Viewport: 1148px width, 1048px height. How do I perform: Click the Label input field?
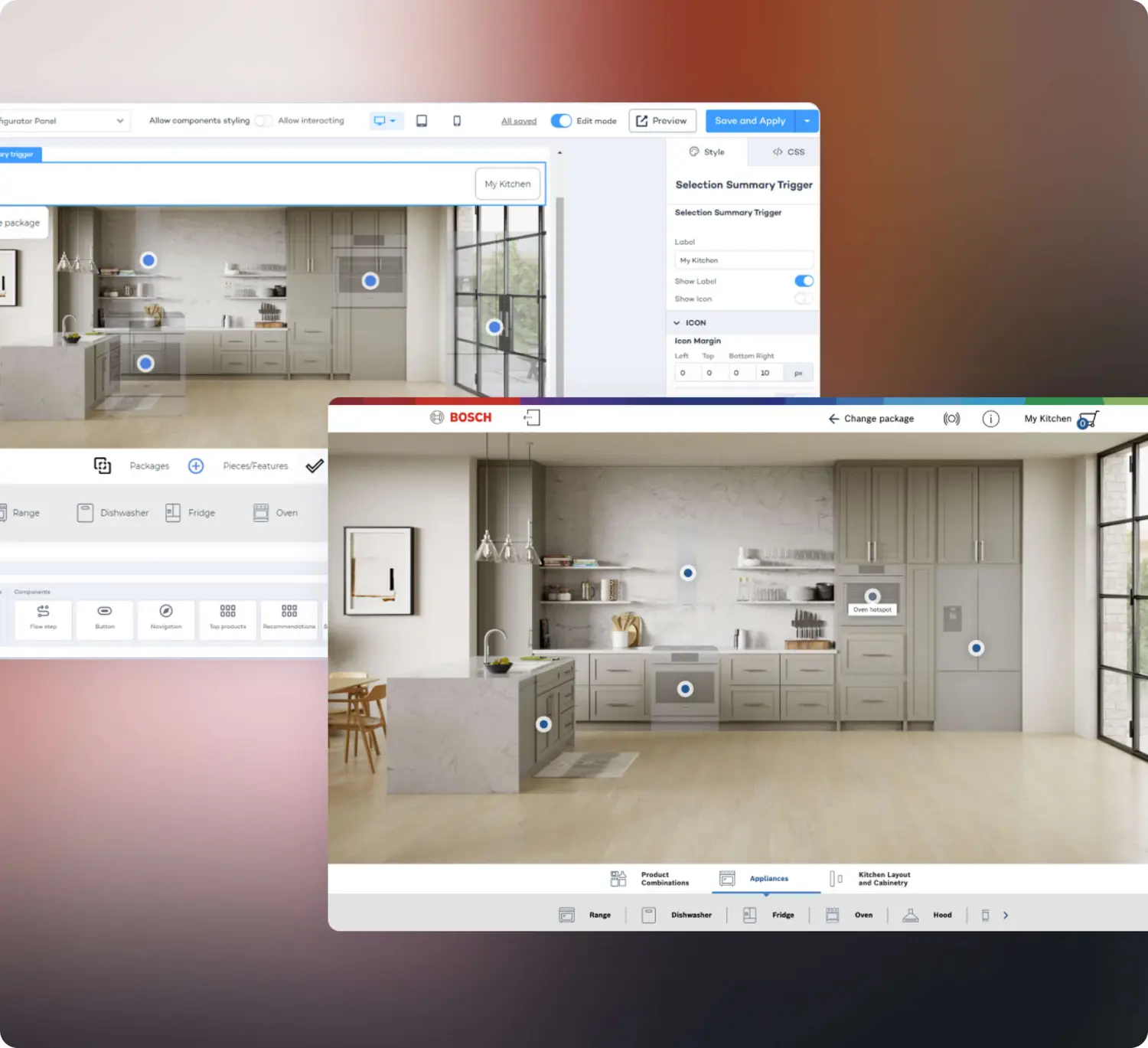click(742, 260)
